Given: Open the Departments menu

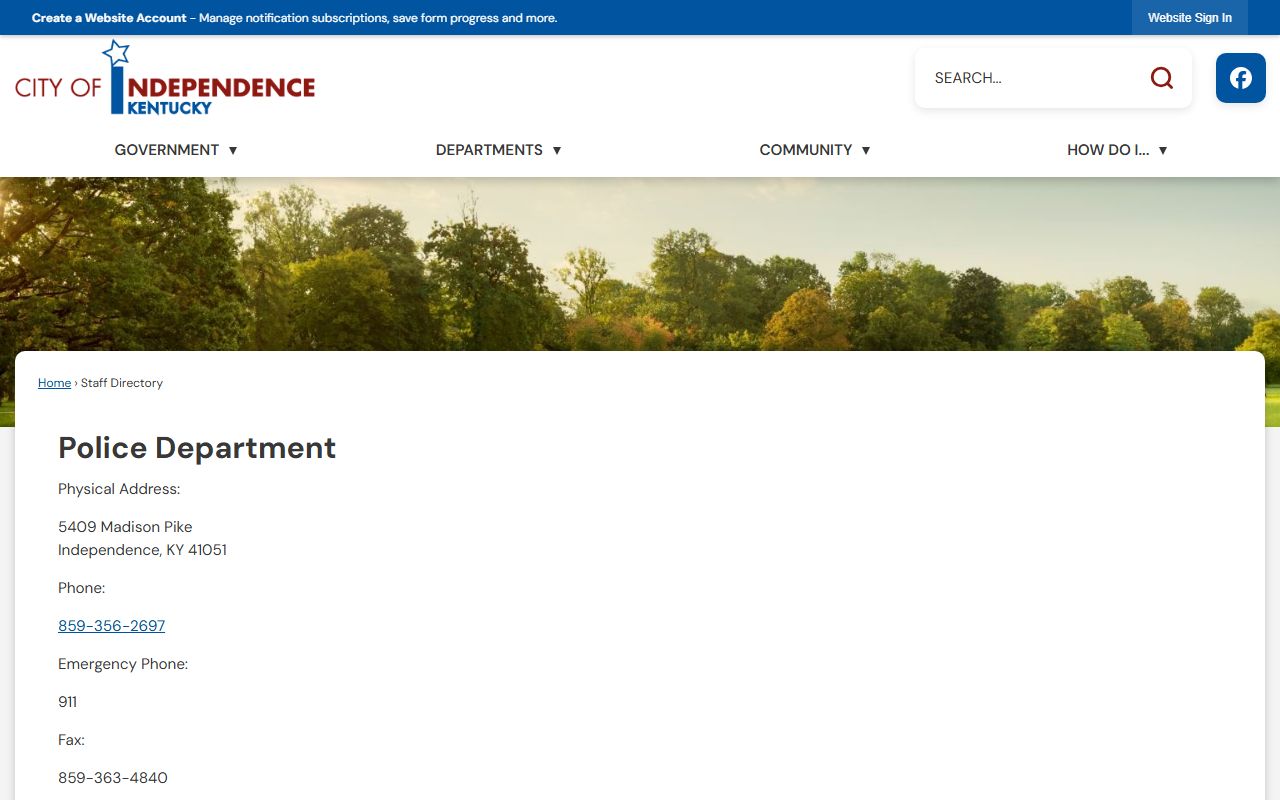Looking at the screenshot, I should coord(489,150).
